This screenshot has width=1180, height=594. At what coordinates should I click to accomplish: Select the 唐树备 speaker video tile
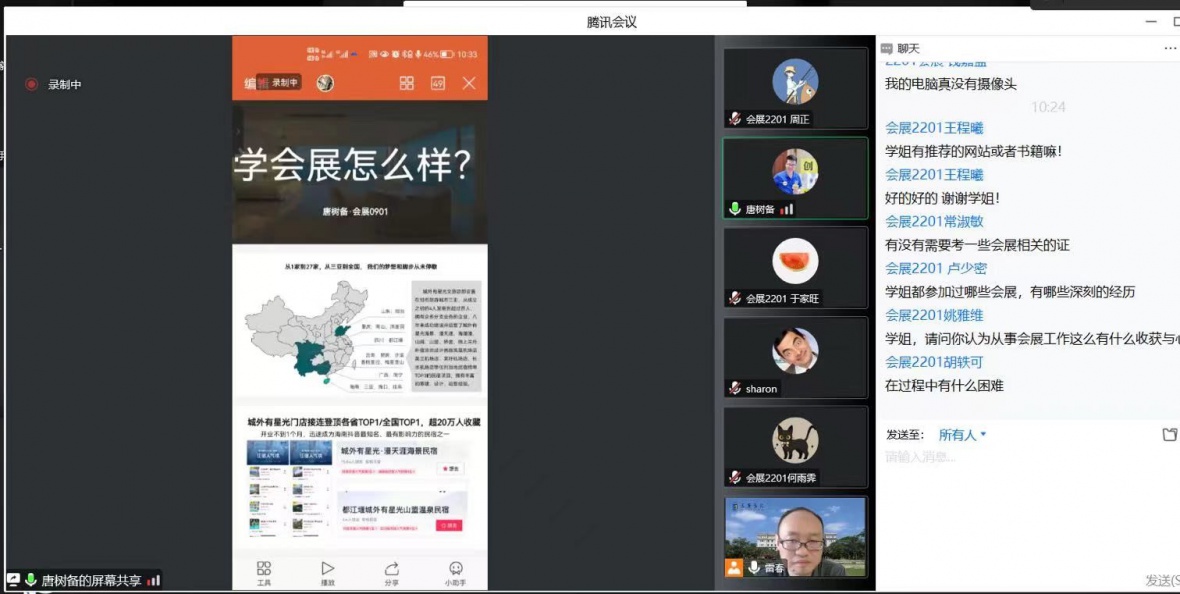[795, 178]
